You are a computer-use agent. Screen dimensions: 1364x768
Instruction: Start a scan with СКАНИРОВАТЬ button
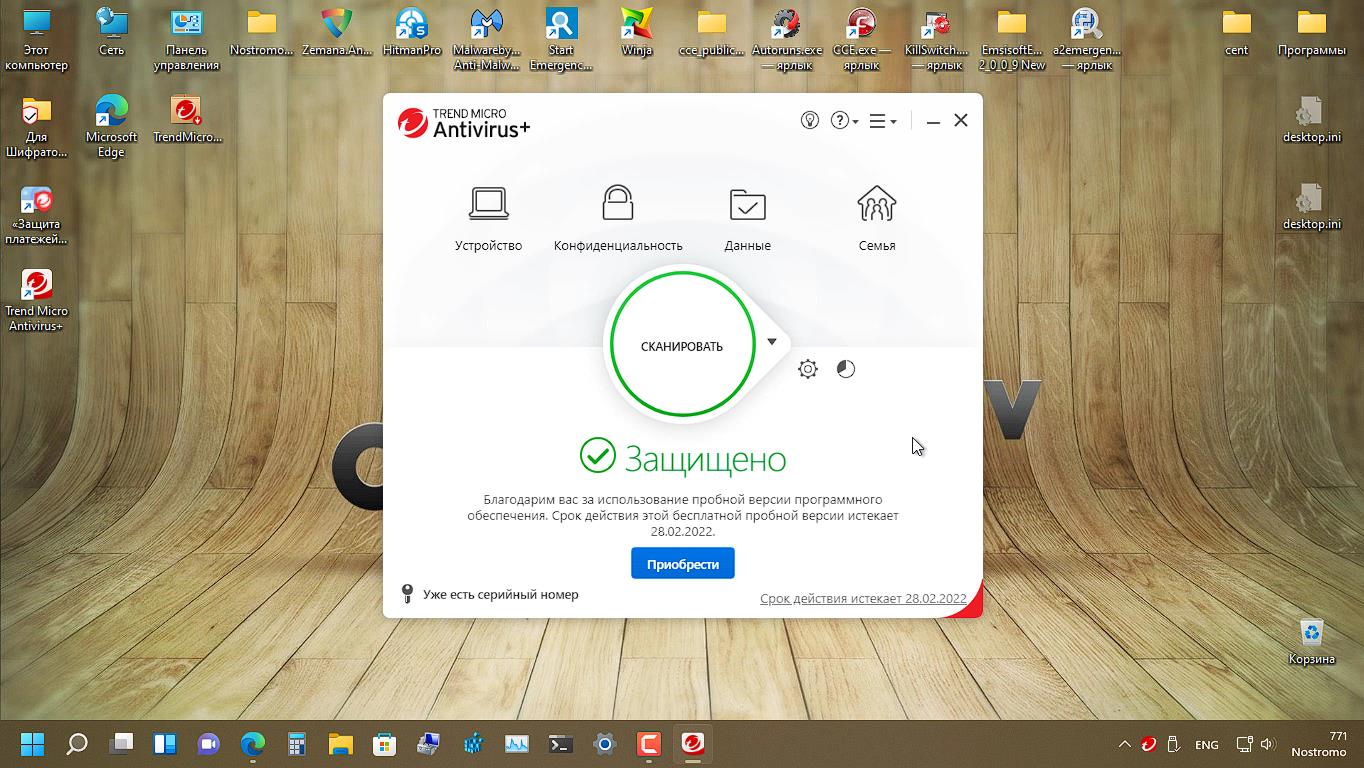(682, 346)
